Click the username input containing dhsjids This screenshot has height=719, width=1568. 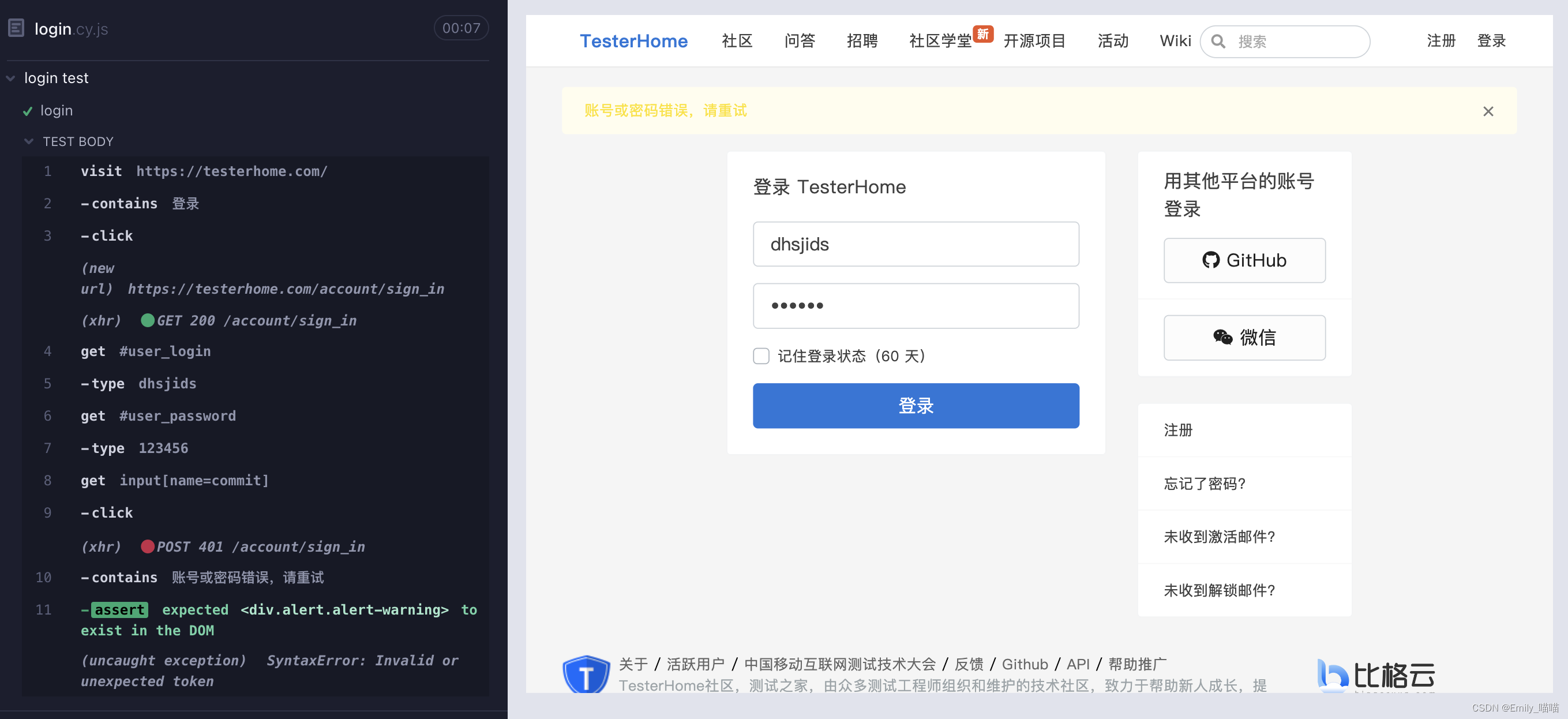pos(916,244)
